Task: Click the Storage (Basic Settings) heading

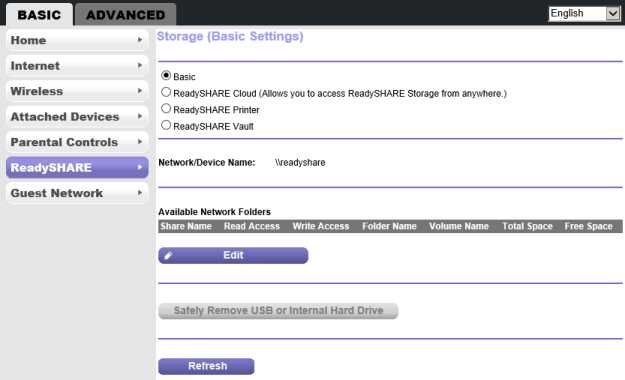Action: [x=230, y=37]
